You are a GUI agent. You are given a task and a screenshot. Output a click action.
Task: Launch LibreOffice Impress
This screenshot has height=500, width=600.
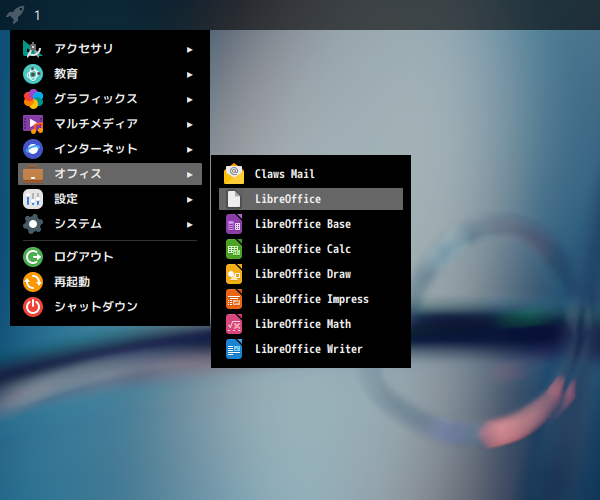pos(311,299)
